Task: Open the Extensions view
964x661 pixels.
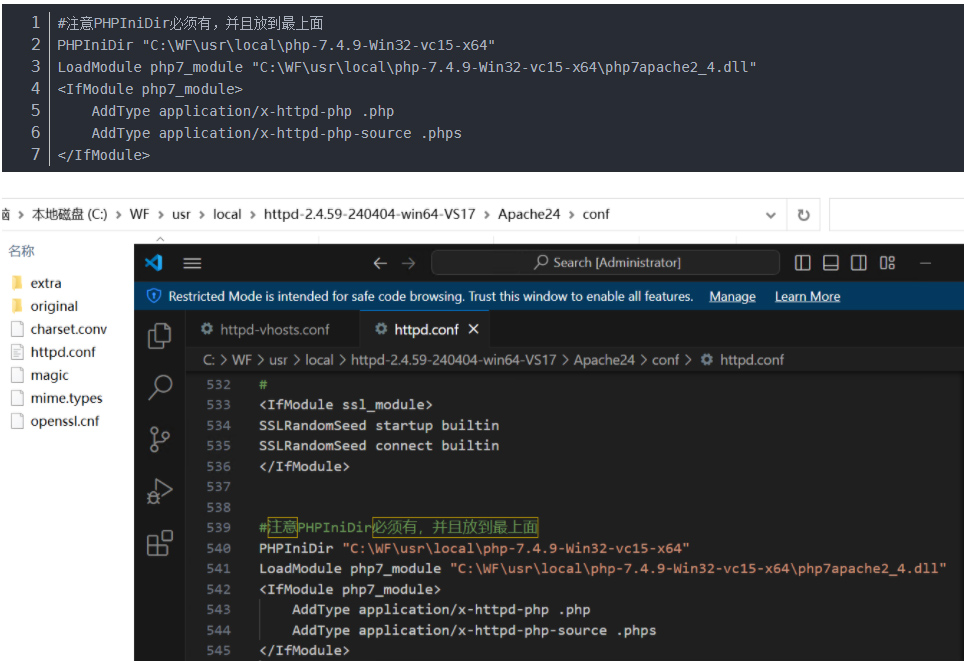Action: [x=159, y=543]
